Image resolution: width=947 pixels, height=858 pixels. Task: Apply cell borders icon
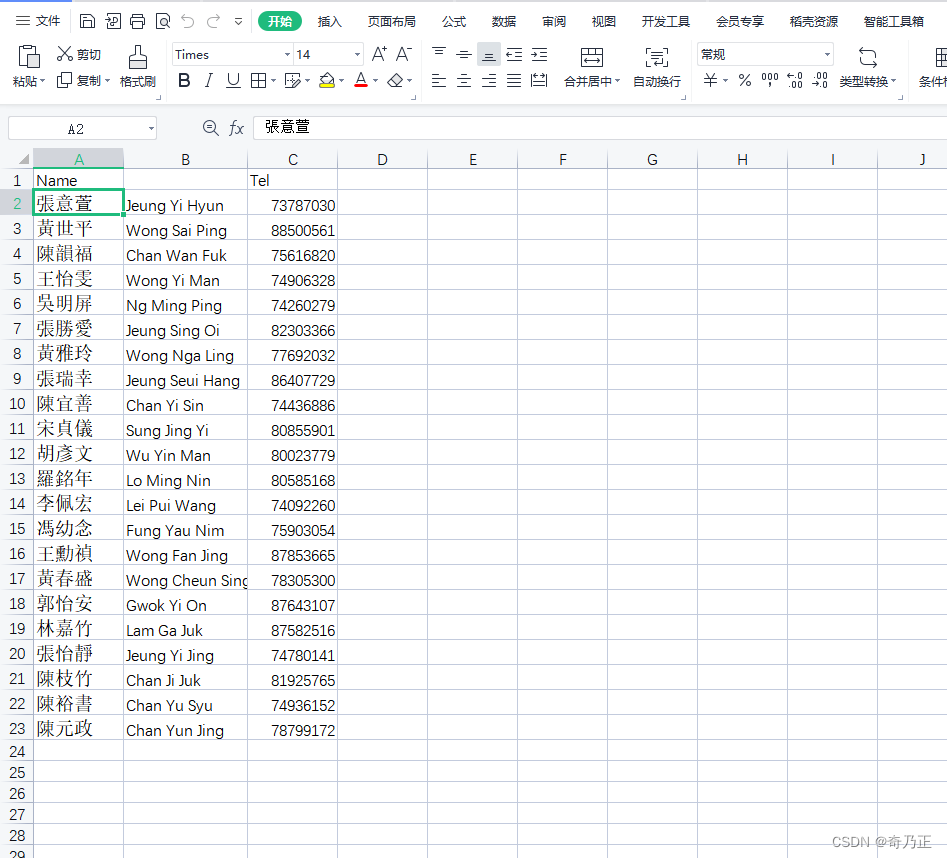coord(258,80)
